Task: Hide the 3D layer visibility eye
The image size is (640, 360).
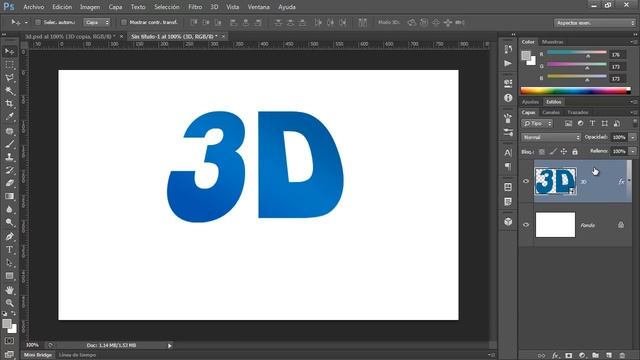Action: point(526,181)
